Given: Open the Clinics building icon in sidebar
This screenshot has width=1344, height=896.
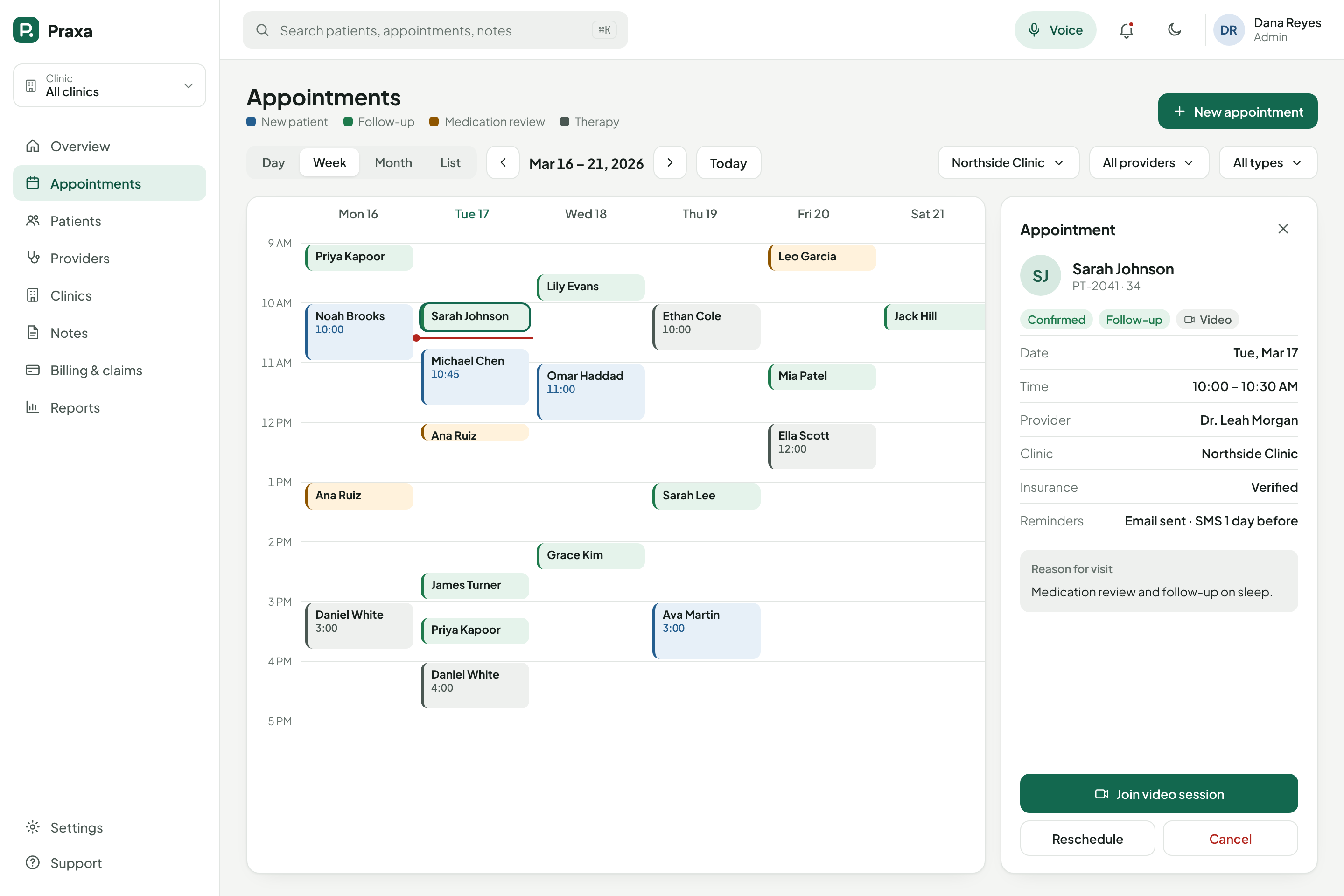Looking at the screenshot, I should coord(33,295).
